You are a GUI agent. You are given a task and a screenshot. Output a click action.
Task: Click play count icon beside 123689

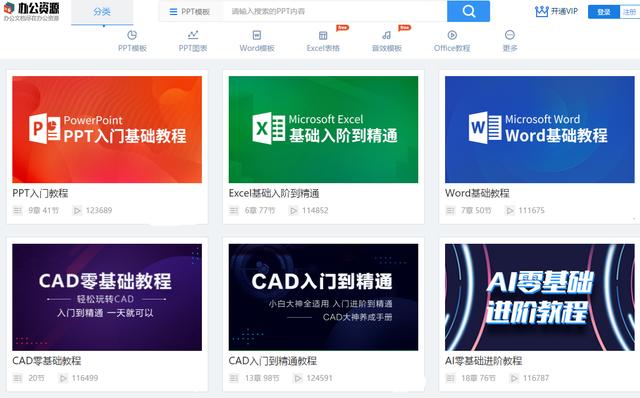point(77,211)
